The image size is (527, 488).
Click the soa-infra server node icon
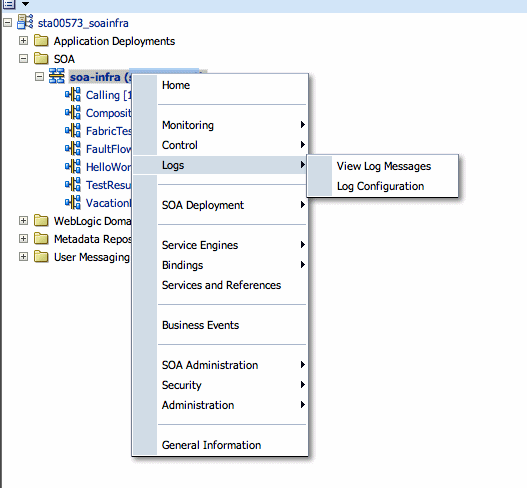(x=56, y=76)
